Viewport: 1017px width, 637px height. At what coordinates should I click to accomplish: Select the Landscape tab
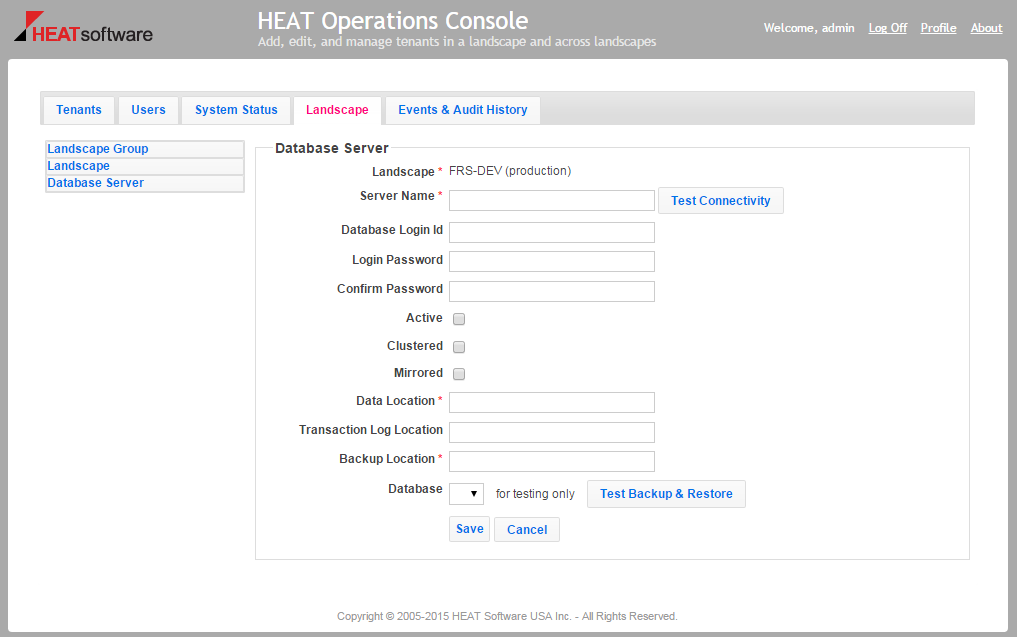[x=337, y=110]
